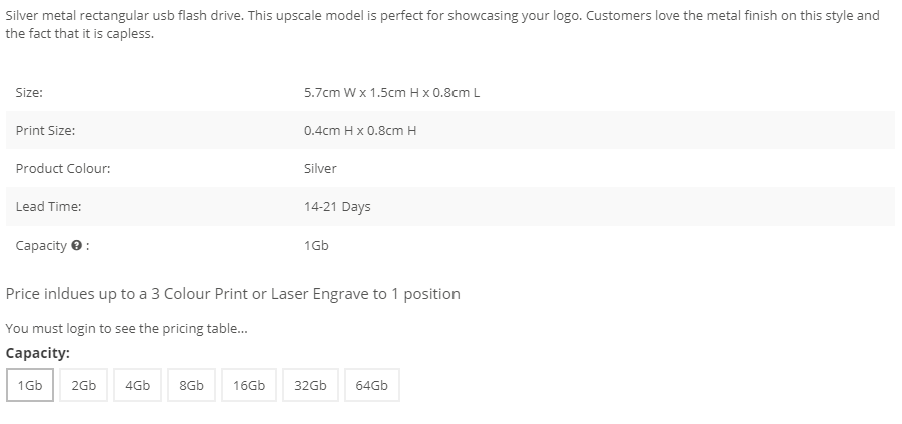The image size is (902, 424).
Task: Click the Capacity 1Gb specification value
Action: 316,246
